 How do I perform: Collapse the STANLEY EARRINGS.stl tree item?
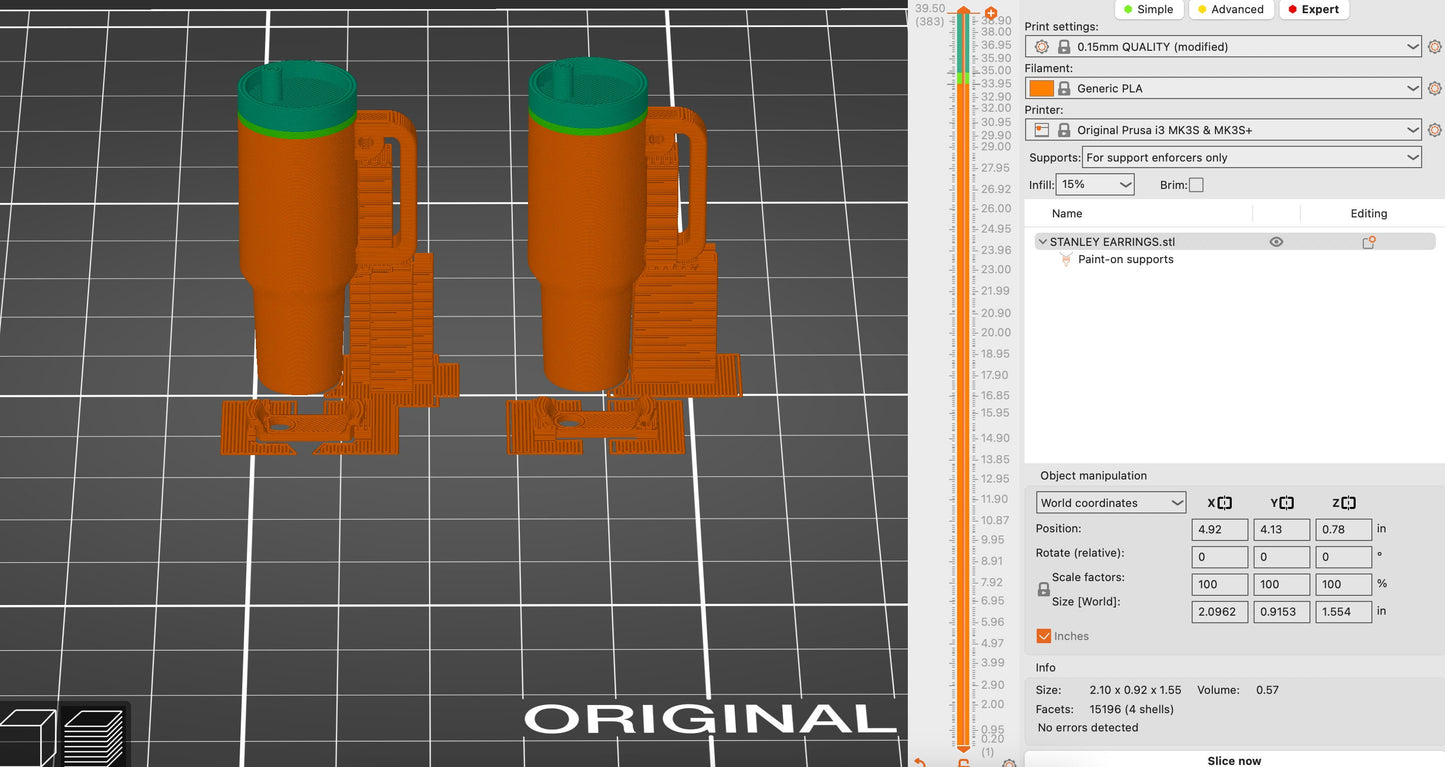coord(1041,241)
